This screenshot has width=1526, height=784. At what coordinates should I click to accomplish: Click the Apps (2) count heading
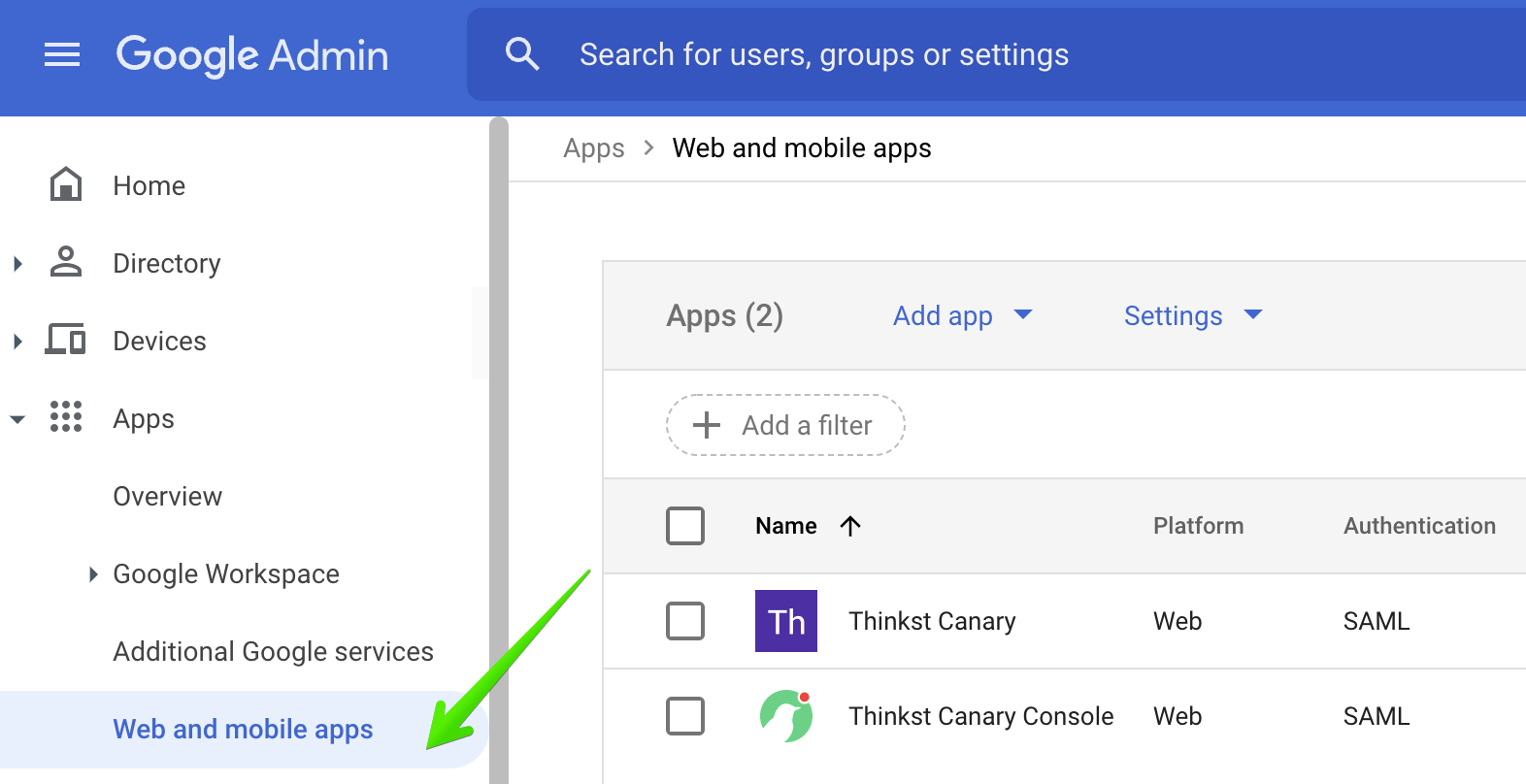click(x=724, y=315)
